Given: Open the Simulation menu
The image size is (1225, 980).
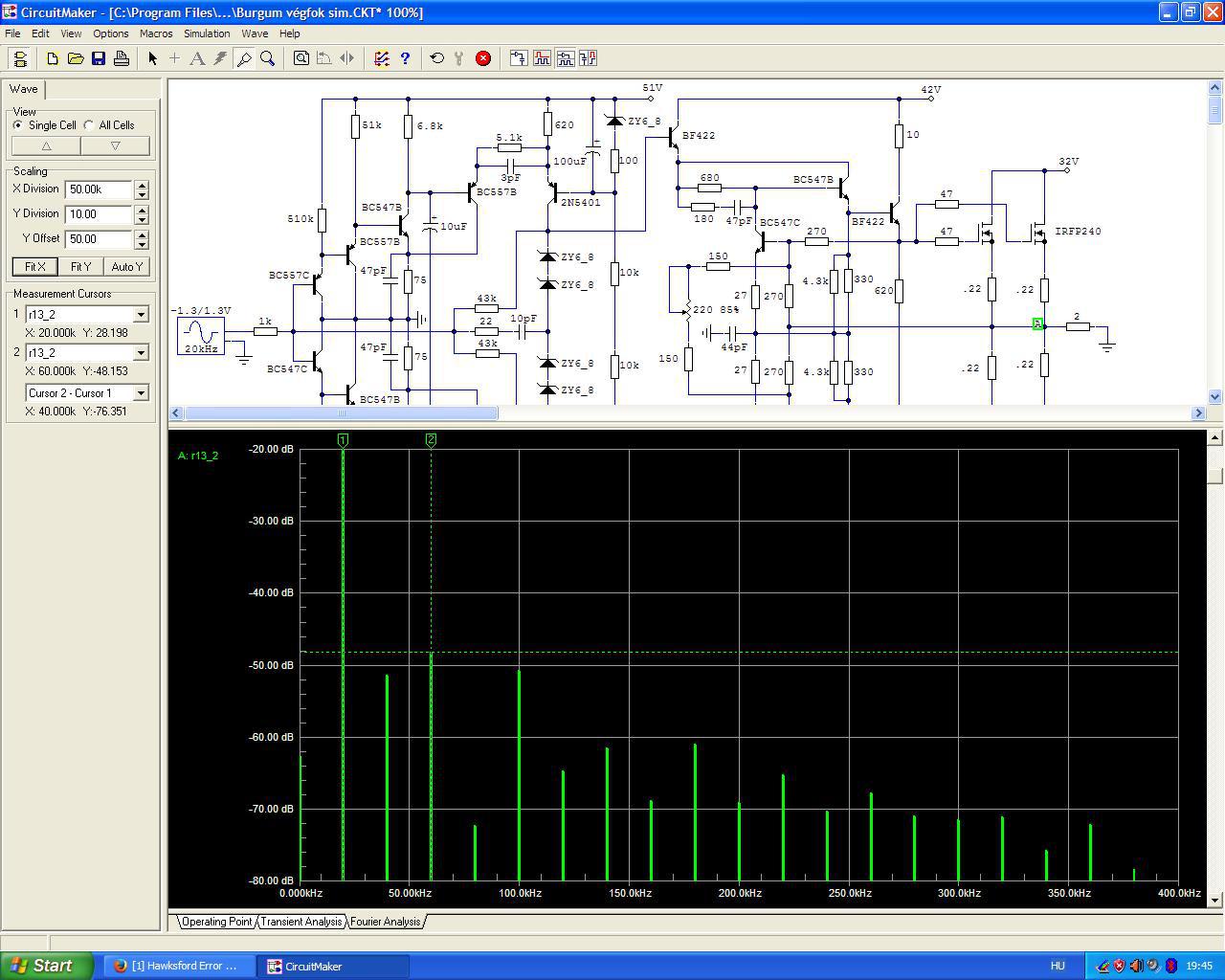Looking at the screenshot, I should 207,33.
